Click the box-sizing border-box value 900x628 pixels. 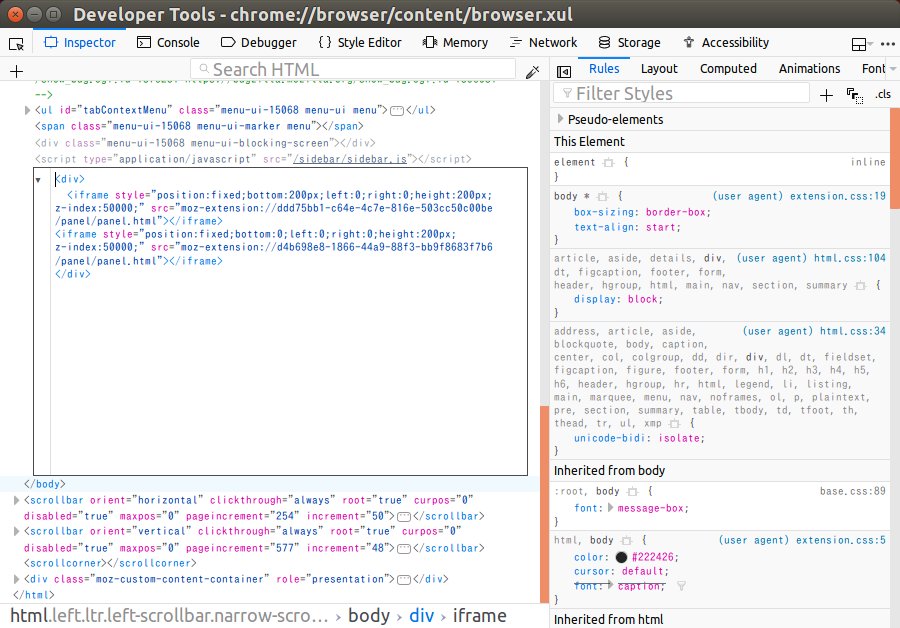click(x=676, y=212)
